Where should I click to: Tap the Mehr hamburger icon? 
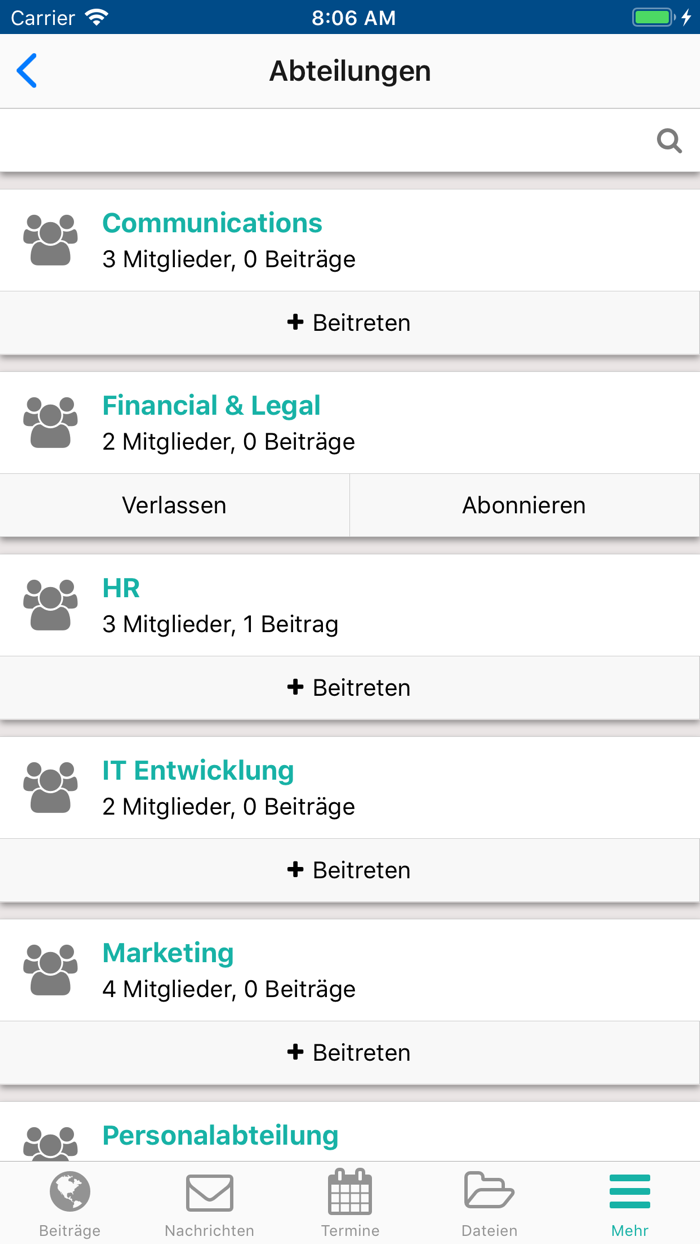[x=629, y=1191]
